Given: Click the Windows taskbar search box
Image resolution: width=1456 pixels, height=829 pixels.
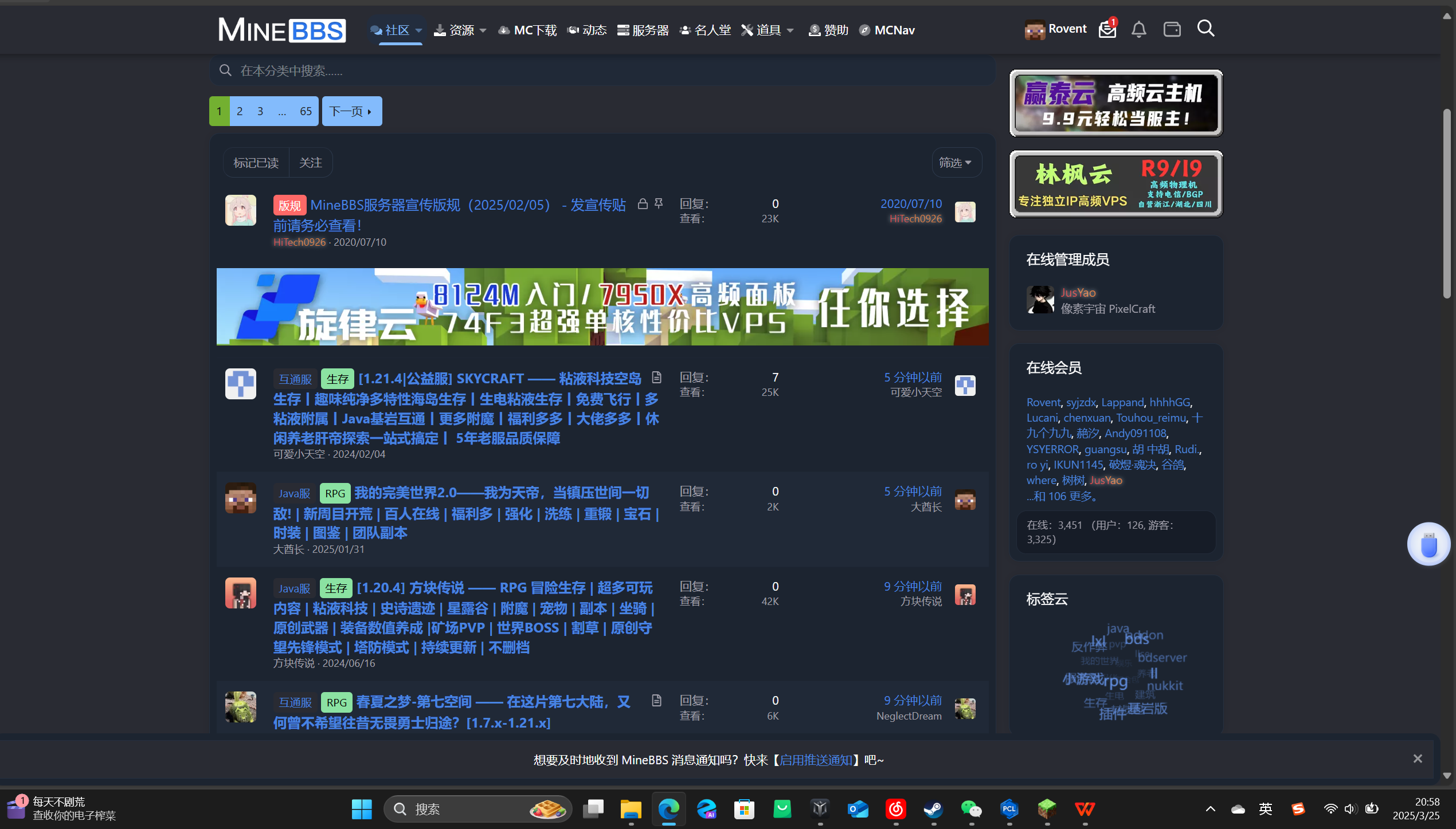Looking at the screenshot, I should 477,809.
